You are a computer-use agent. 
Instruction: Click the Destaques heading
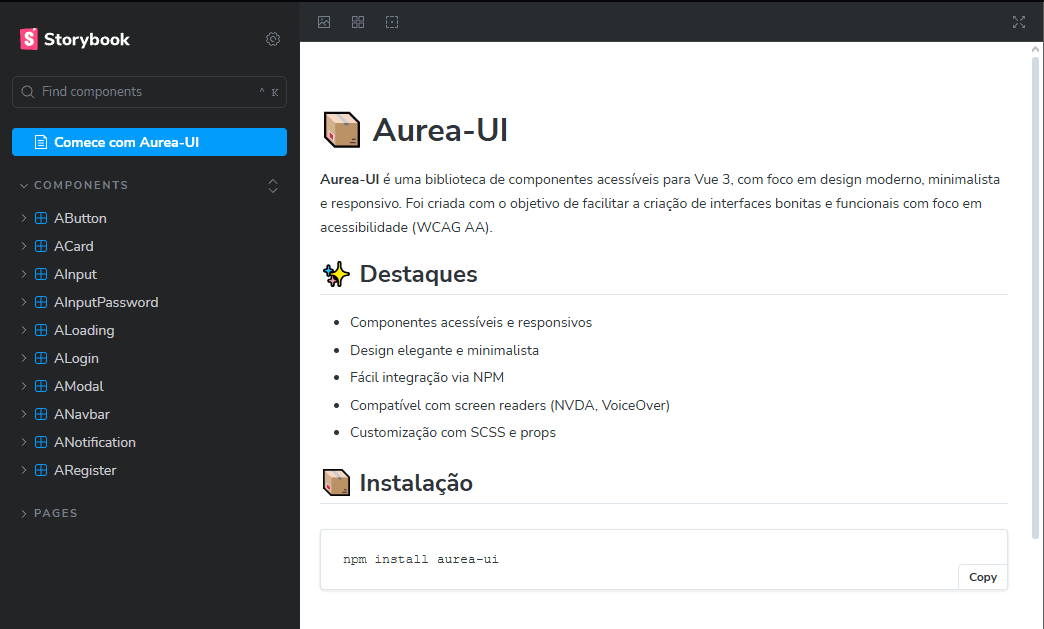tap(418, 274)
